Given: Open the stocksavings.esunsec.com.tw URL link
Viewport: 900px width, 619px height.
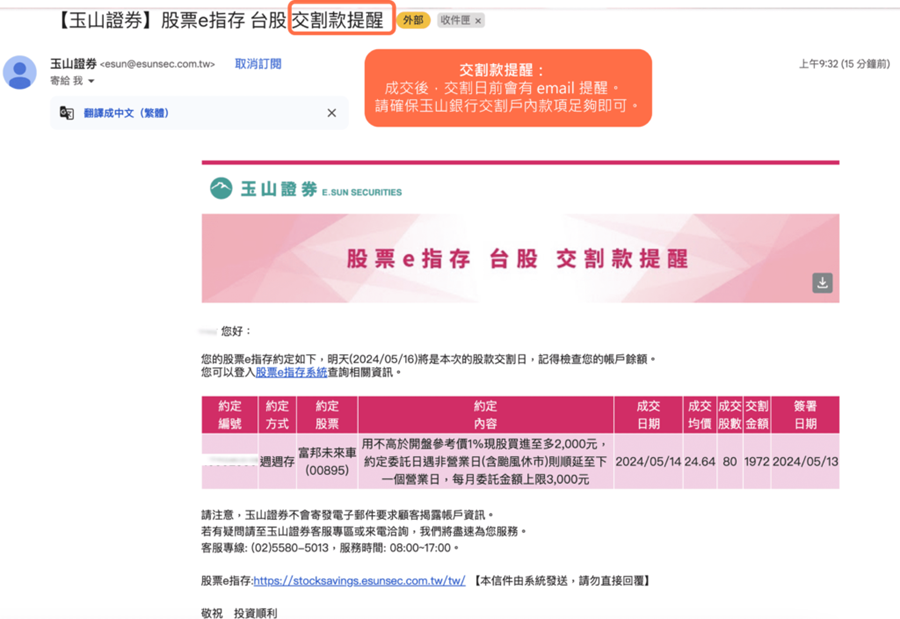Looking at the screenshot, I should coord(359,581).
